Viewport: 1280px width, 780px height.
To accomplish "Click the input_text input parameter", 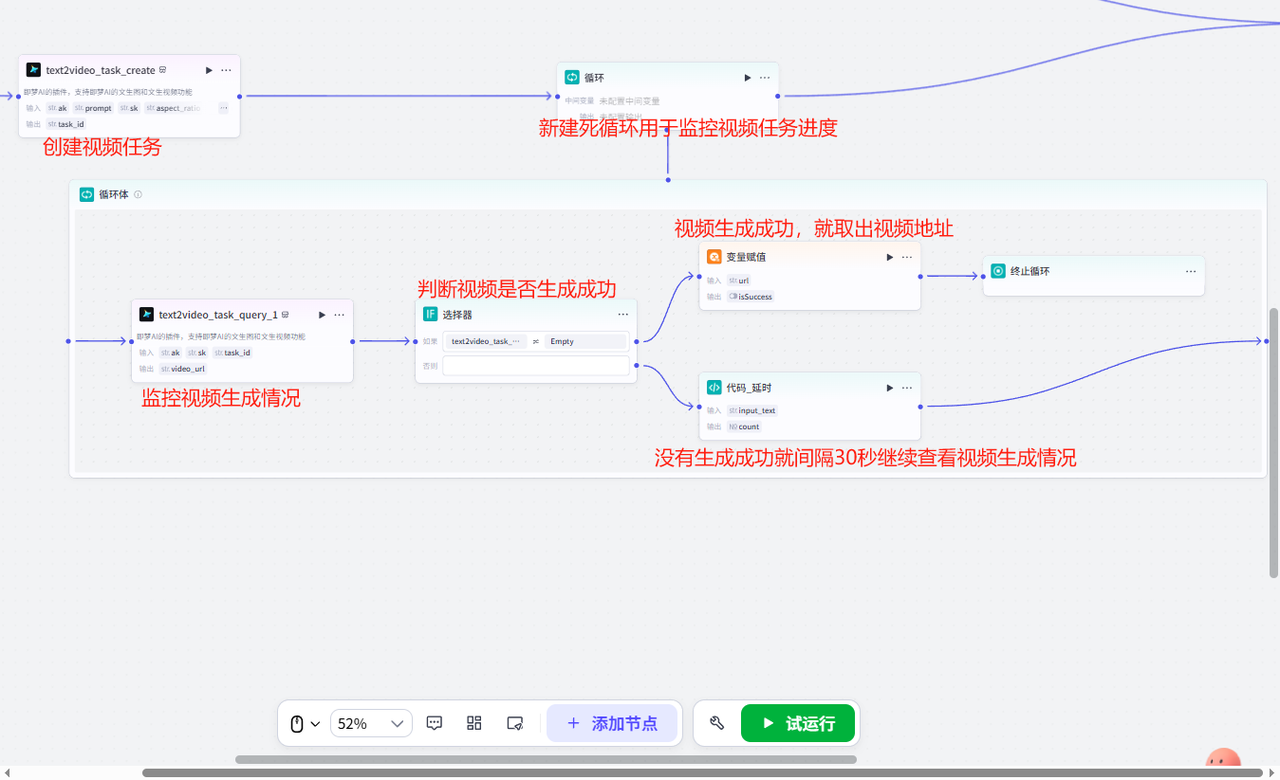I will click(x=752, y=411).
